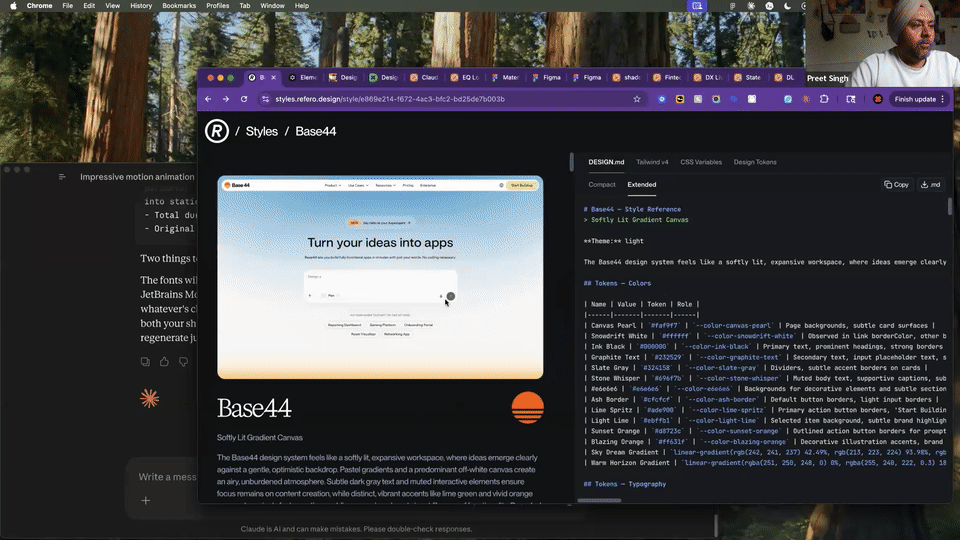Screen dimensions: 960x540
Task: Click Finish update button
Action: tap(915, 99)
